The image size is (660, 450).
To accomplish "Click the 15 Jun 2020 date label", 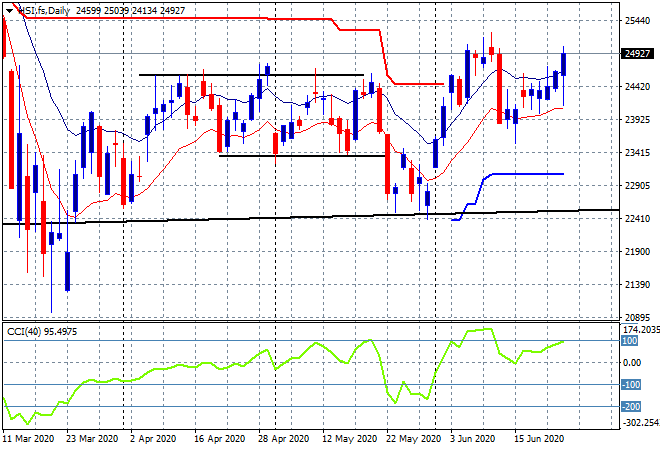I will [x=539, y=439].
